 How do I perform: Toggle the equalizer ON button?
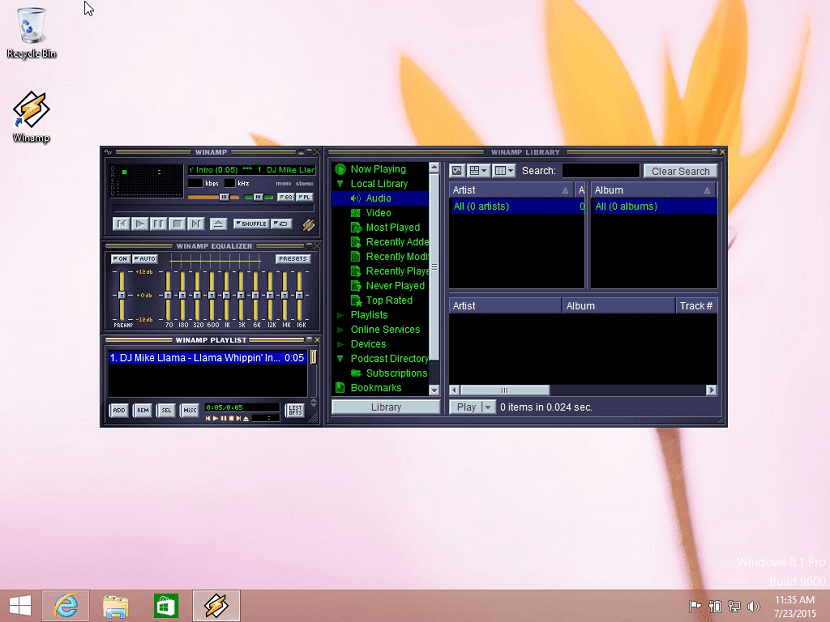[120, 259]
